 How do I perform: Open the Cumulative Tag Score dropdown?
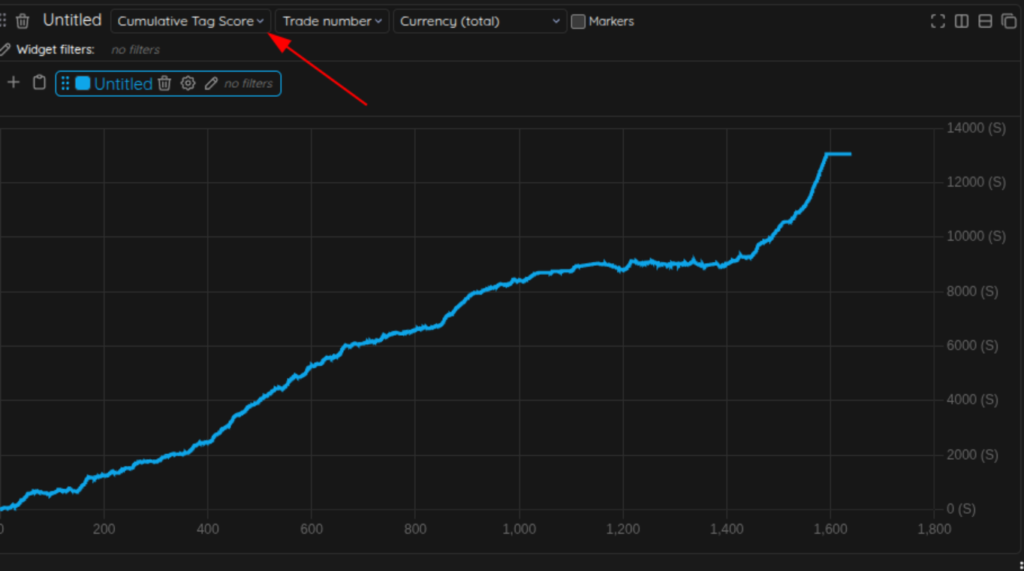point(190,21)
